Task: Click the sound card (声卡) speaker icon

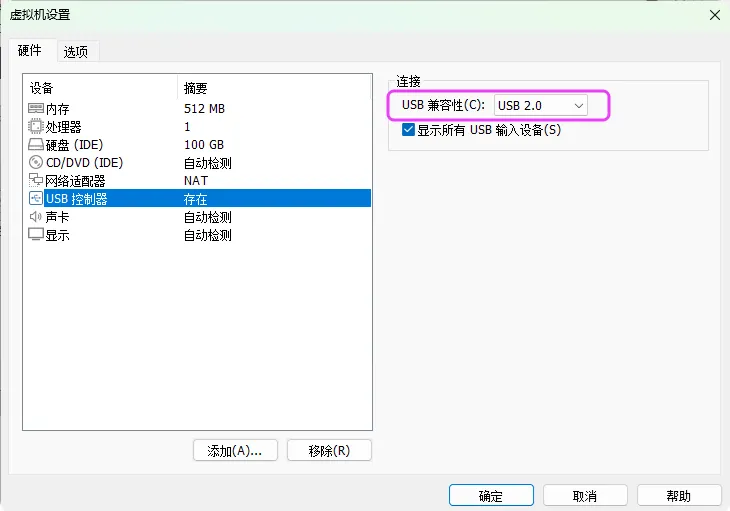Action: (36, 216)
